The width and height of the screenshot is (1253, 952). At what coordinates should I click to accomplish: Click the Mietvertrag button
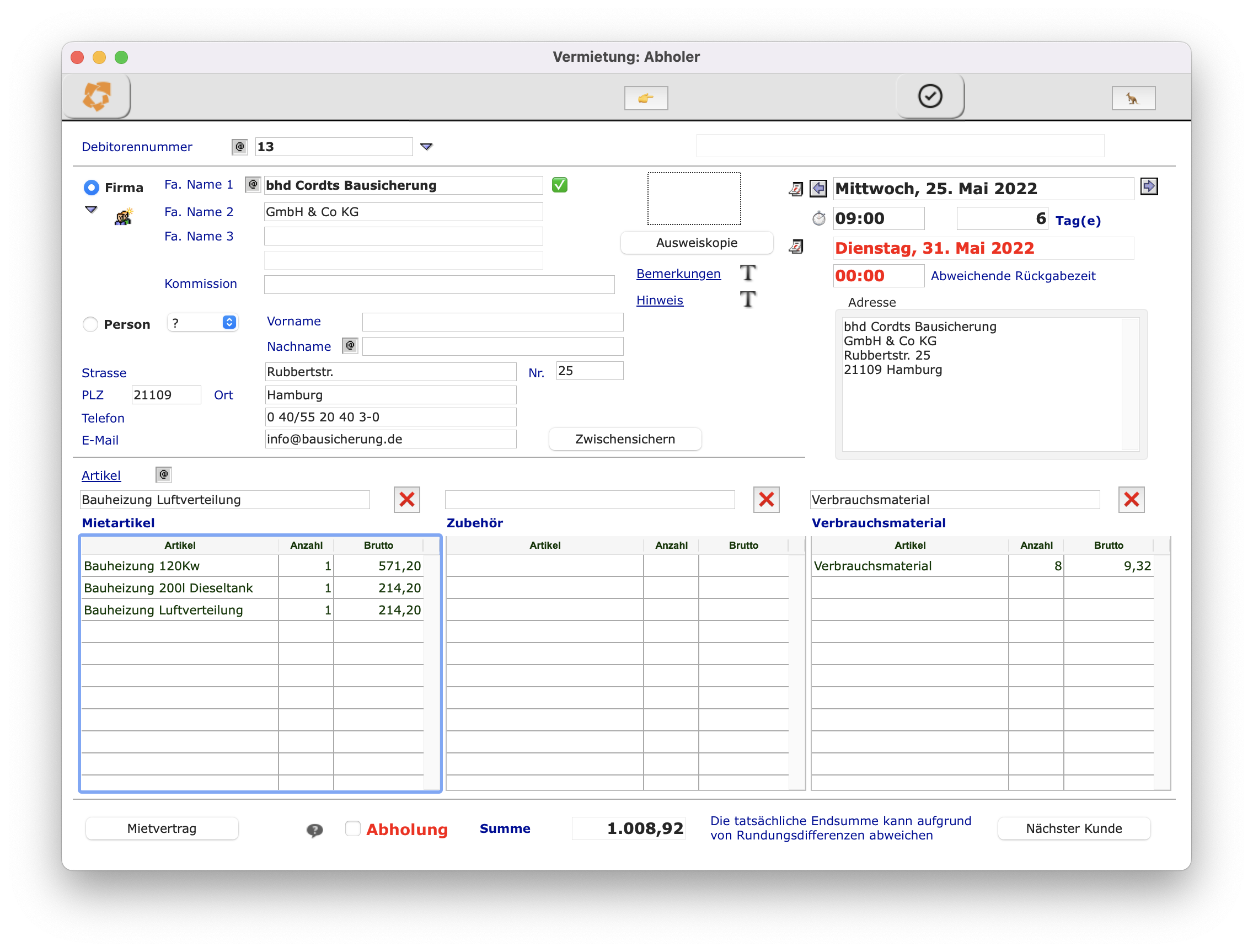point(162,828)
